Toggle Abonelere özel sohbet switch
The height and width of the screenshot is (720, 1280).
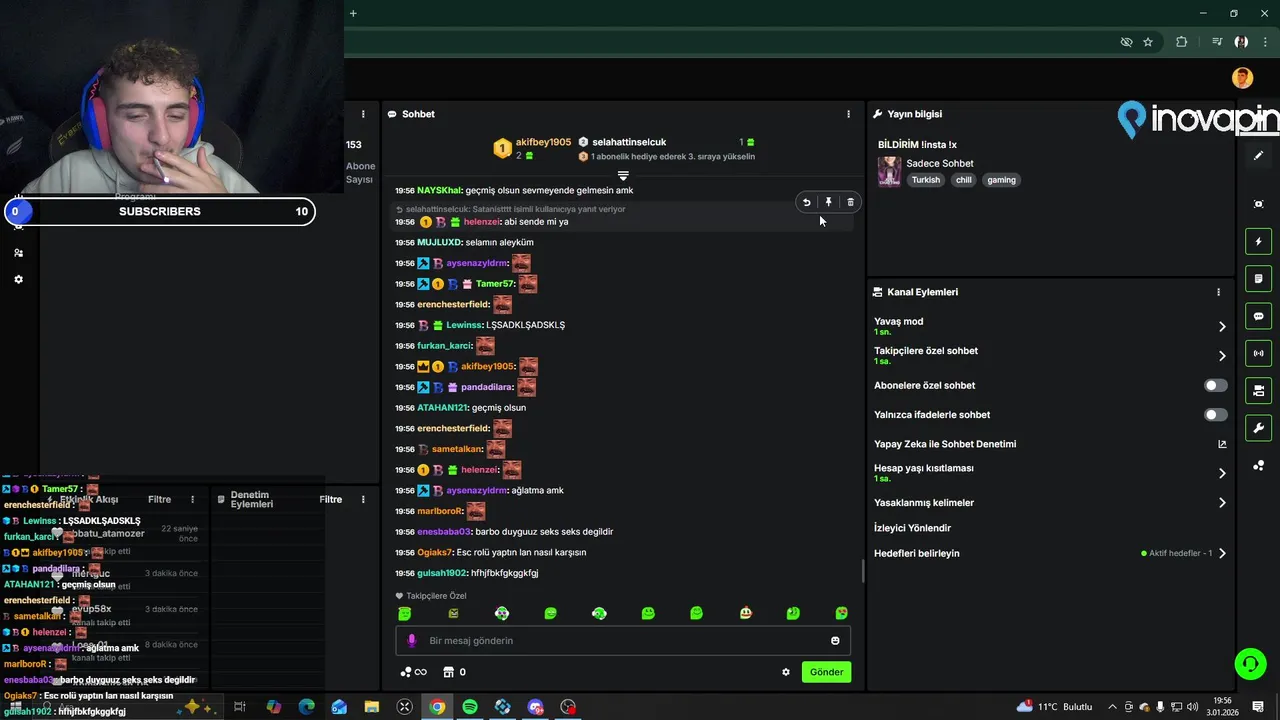pyautogui.click(x=1216, y=385)
